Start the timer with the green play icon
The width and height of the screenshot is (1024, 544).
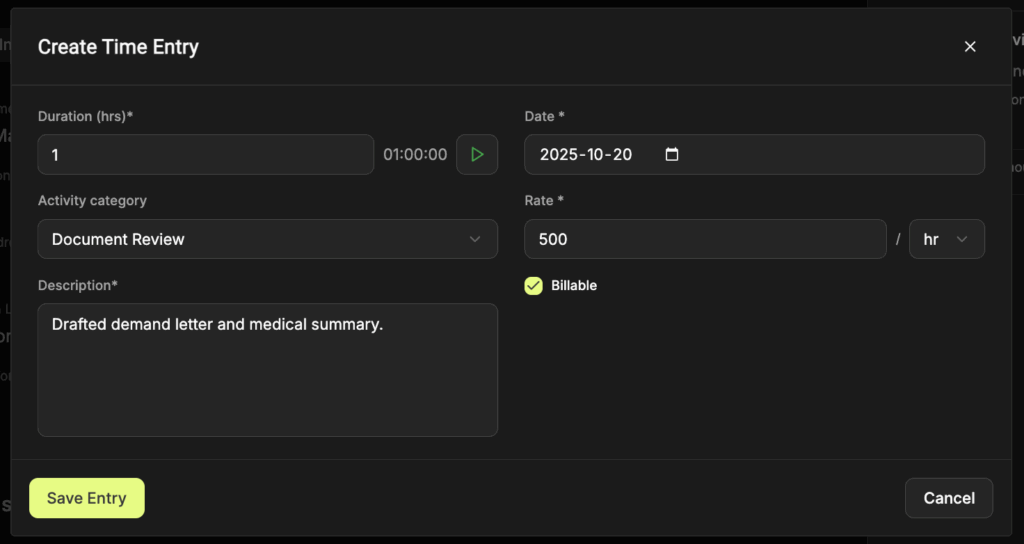477,155
